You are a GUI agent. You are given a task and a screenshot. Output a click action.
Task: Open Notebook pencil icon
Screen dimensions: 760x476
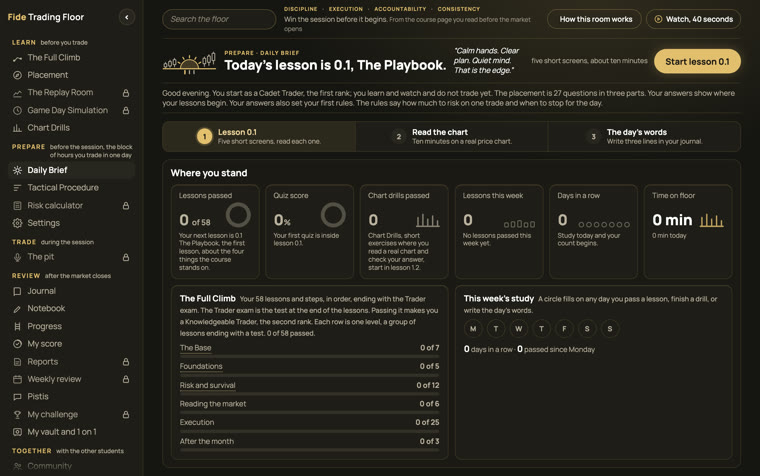click(17, 309)
